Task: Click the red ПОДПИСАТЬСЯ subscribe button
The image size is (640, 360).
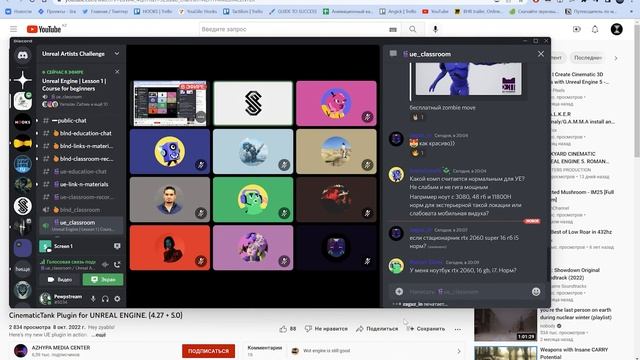Action: (209, 351)
